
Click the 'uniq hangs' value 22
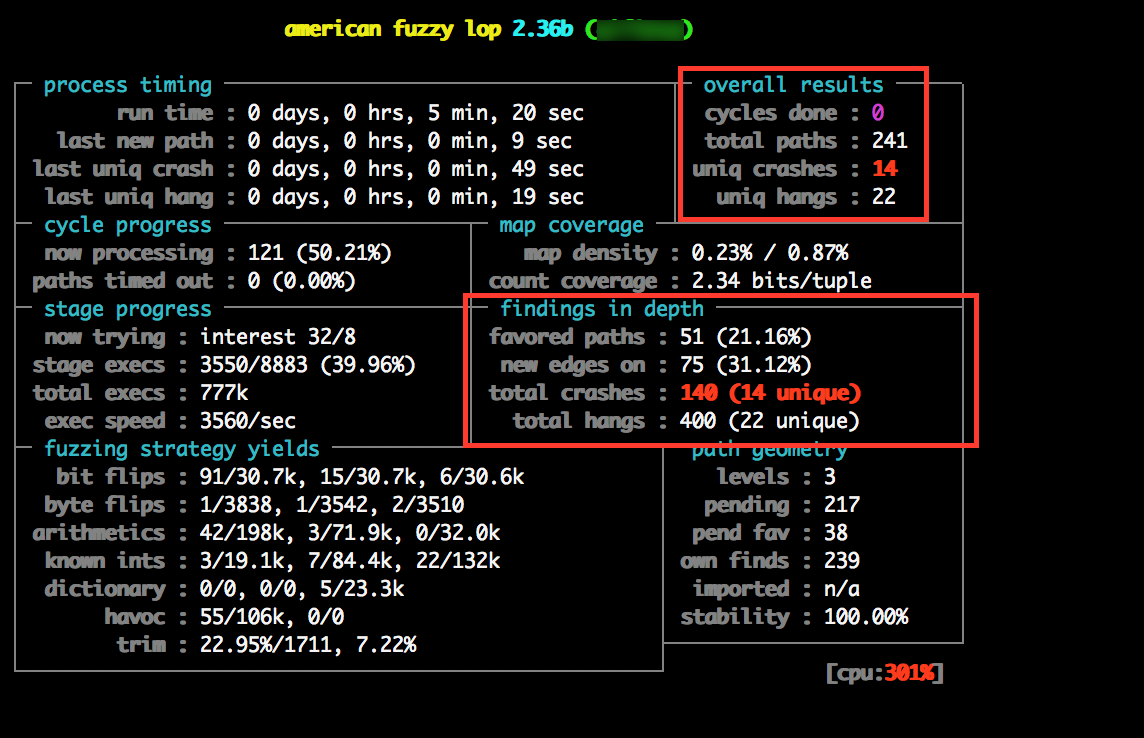[x=884, y=197]
